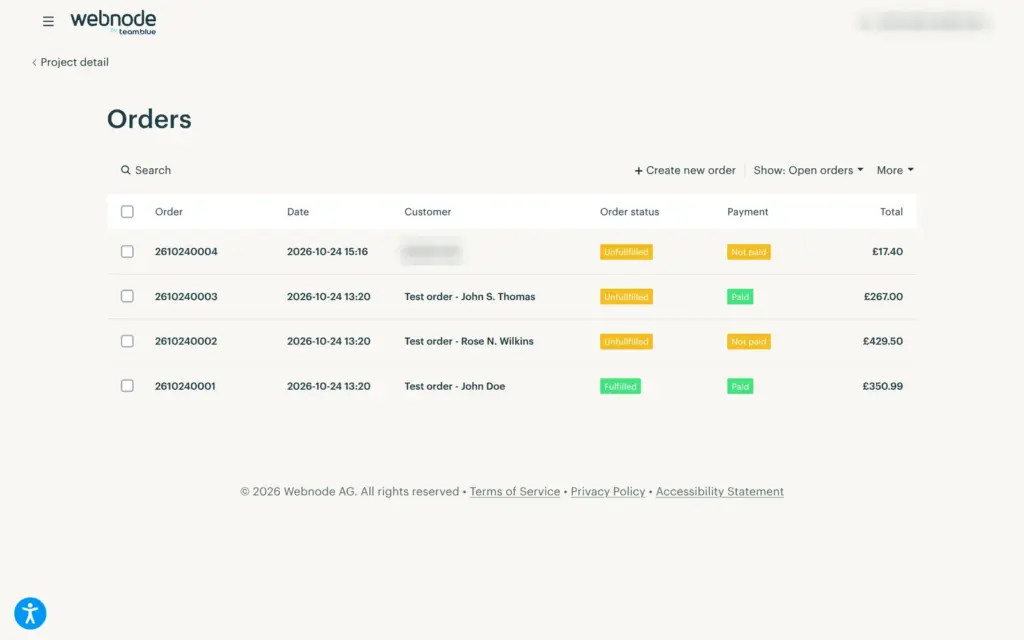Click the Webnode logo
1024x640 pixels.
coord(113,22)
